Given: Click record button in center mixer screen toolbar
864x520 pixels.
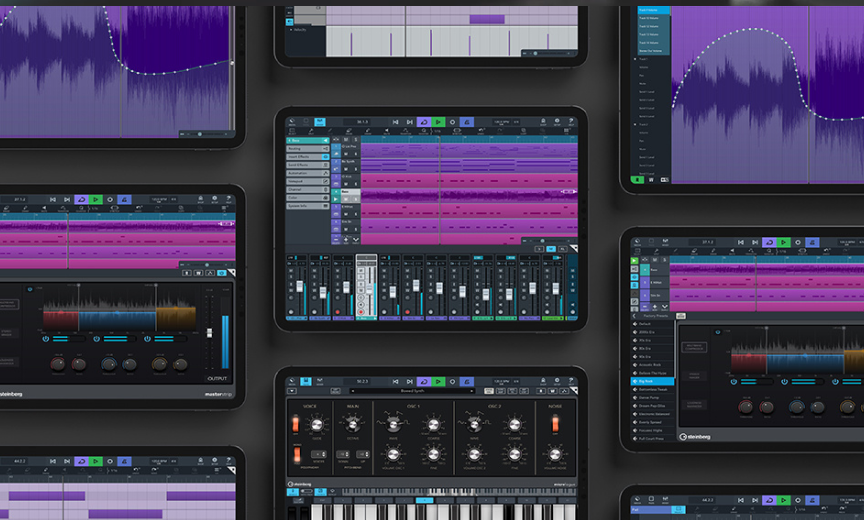Looking at the screenshot, I should pos(452,122).
